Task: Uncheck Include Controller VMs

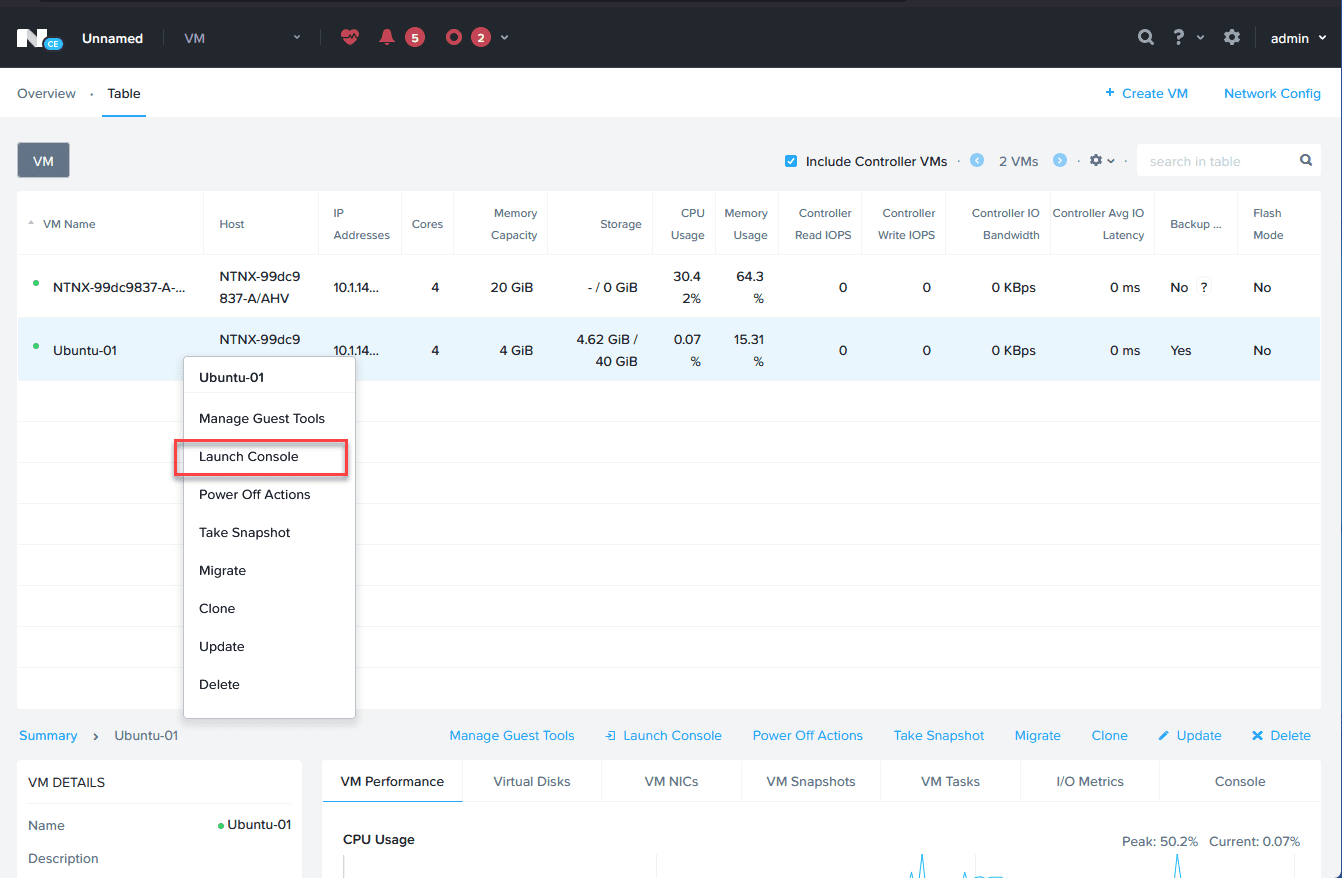Action: tap(791, 161)
